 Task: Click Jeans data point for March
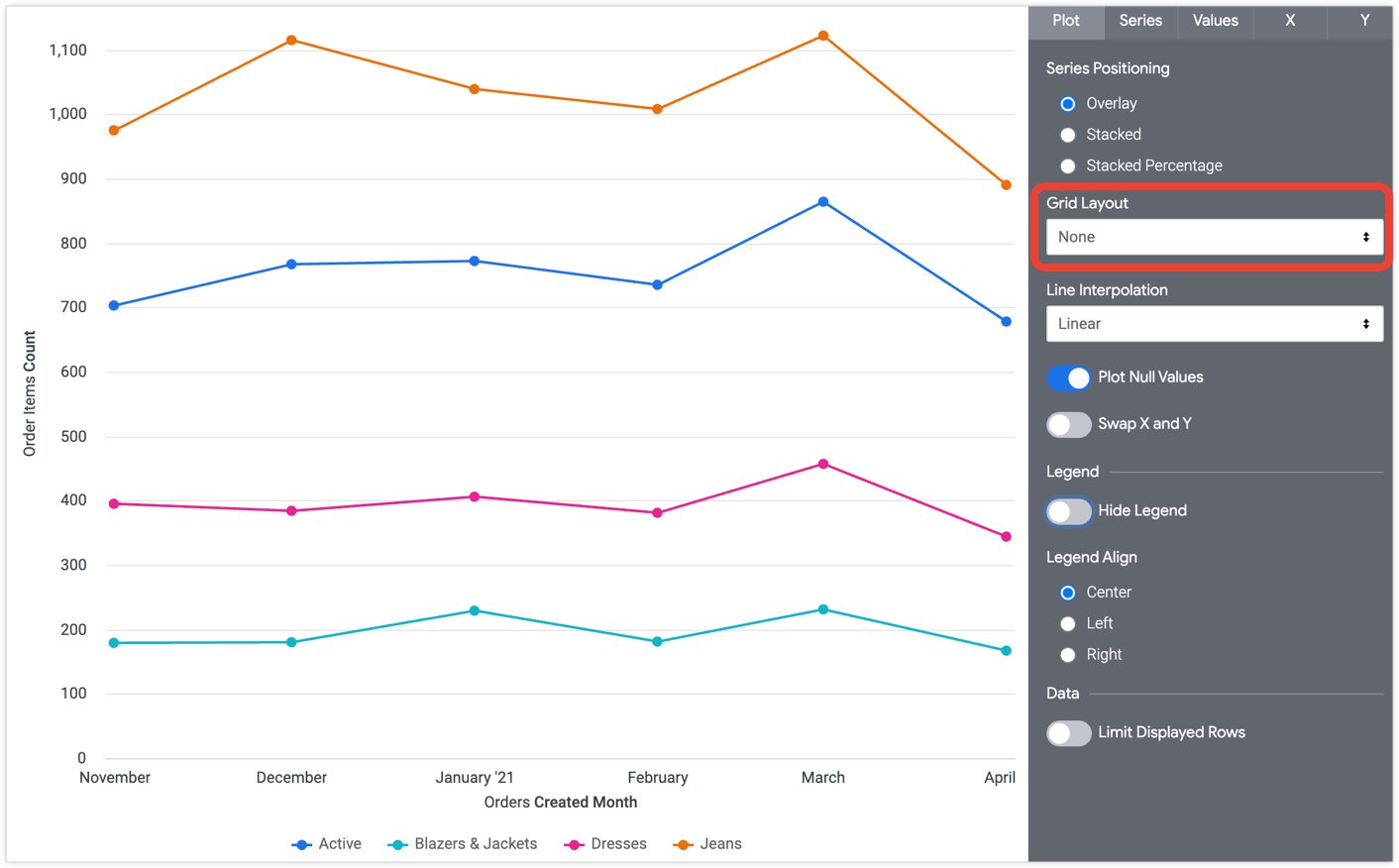click(823, 37)
